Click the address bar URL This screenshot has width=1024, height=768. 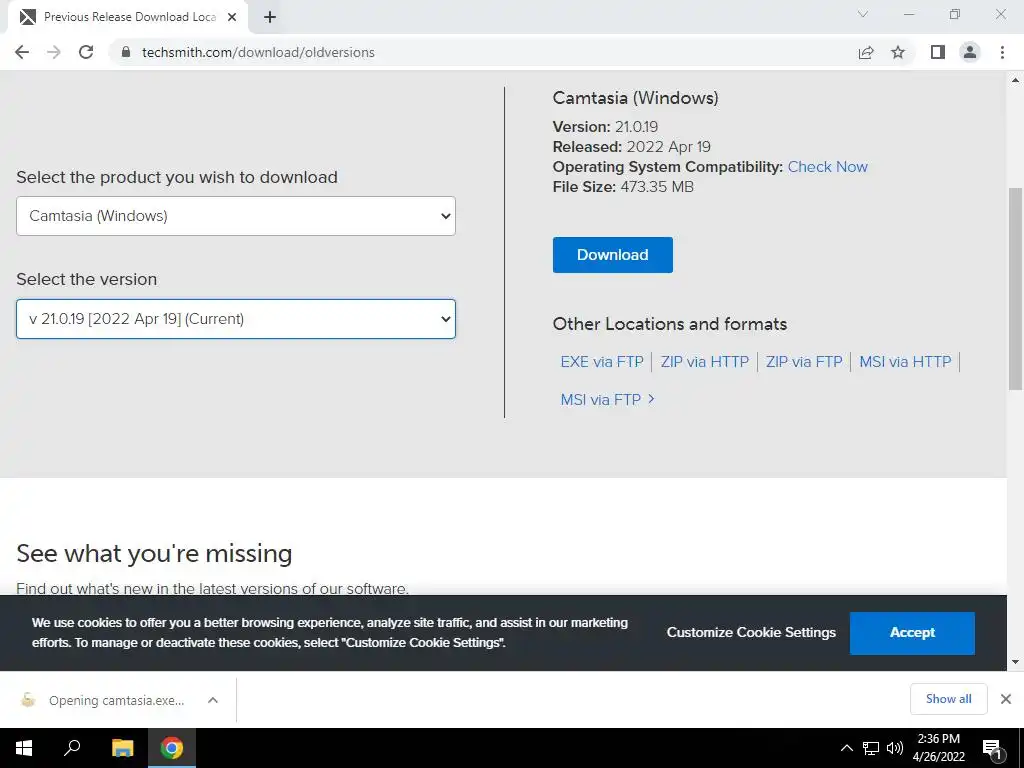click(x=258, y=52)
